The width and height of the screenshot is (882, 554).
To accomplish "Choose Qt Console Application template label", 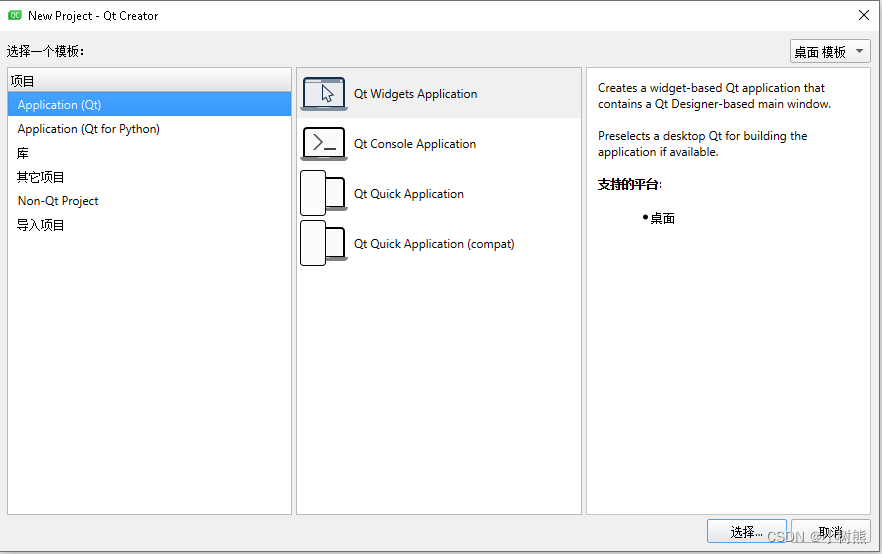I will [415, 144].
